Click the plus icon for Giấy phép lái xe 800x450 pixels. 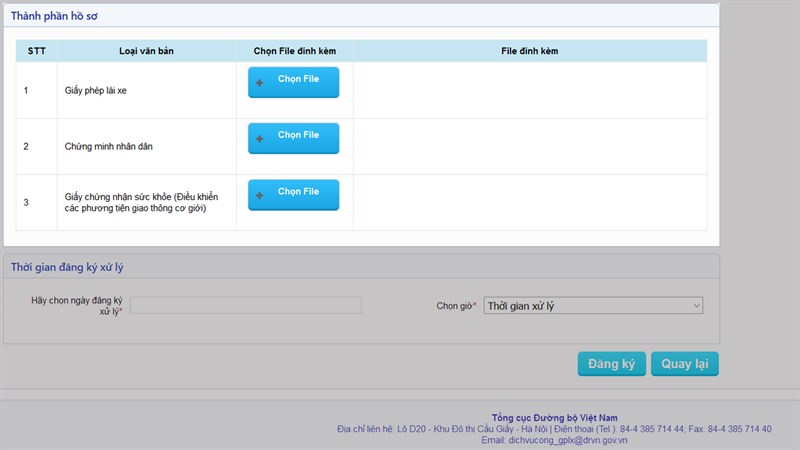(x=260, y=83)
